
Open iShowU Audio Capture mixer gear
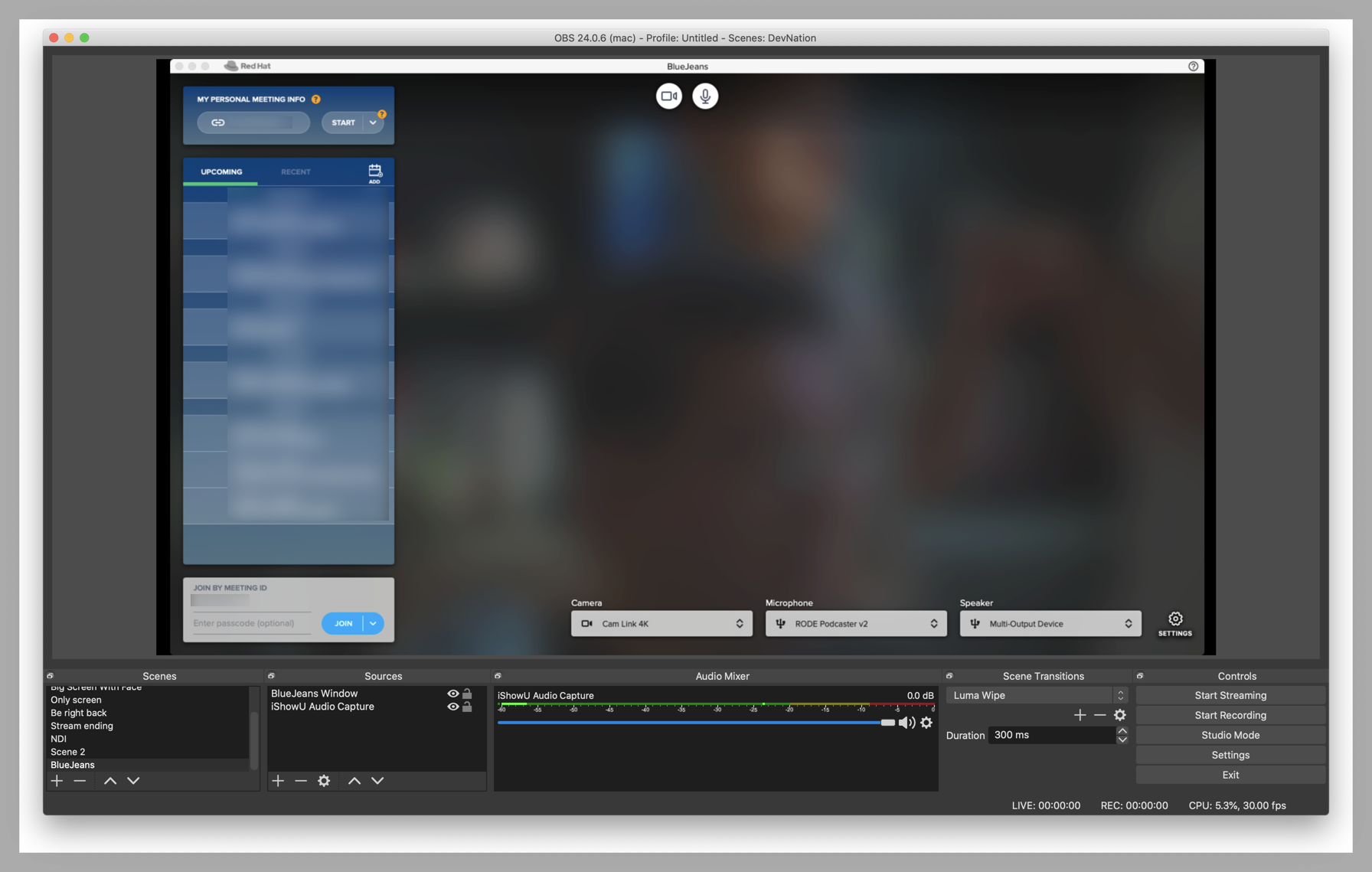926,723
